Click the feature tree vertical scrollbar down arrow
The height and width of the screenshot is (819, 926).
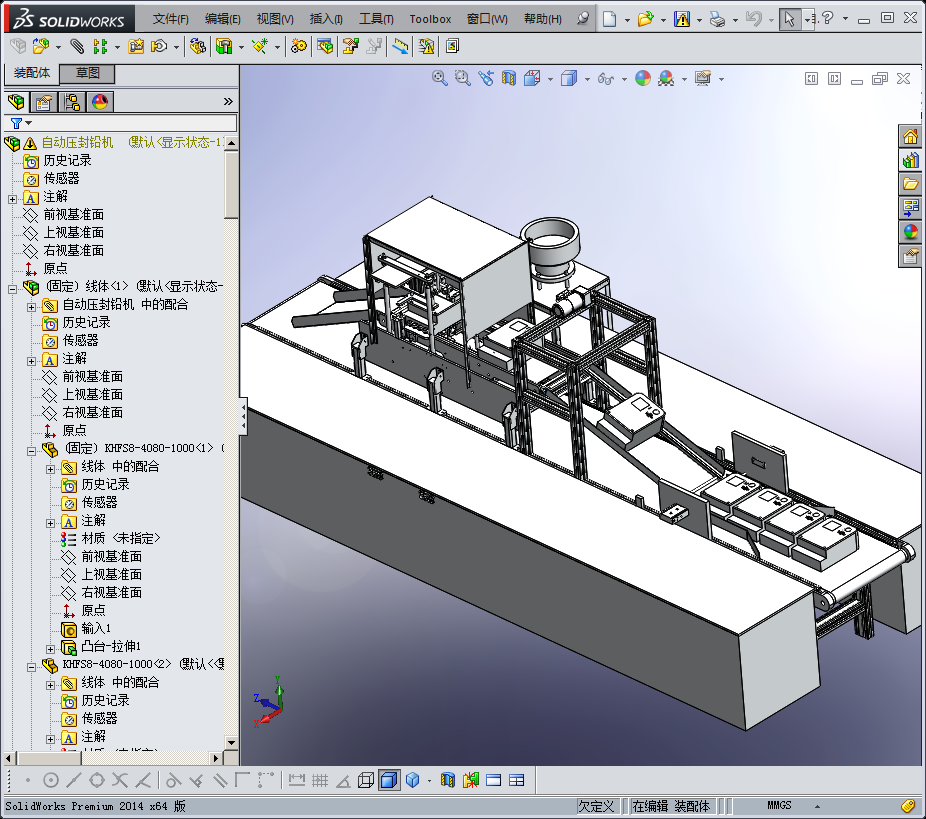pos(232,743)
